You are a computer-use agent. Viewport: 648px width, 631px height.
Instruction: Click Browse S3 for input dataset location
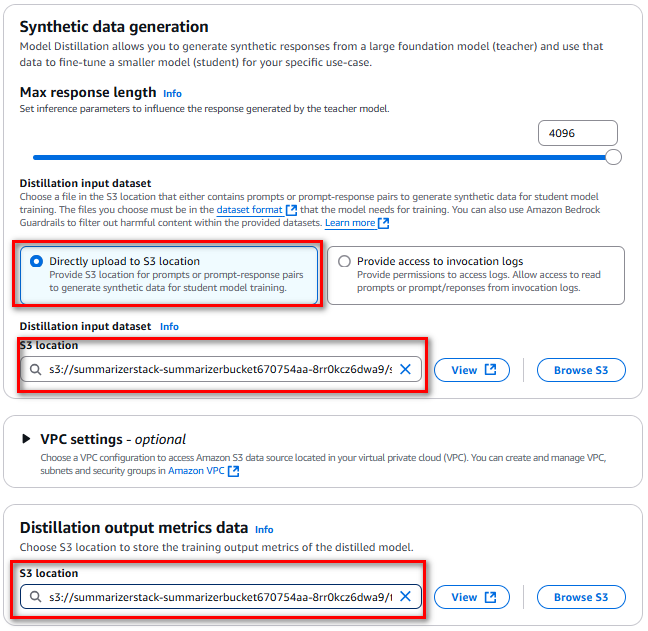pos(581,370)
